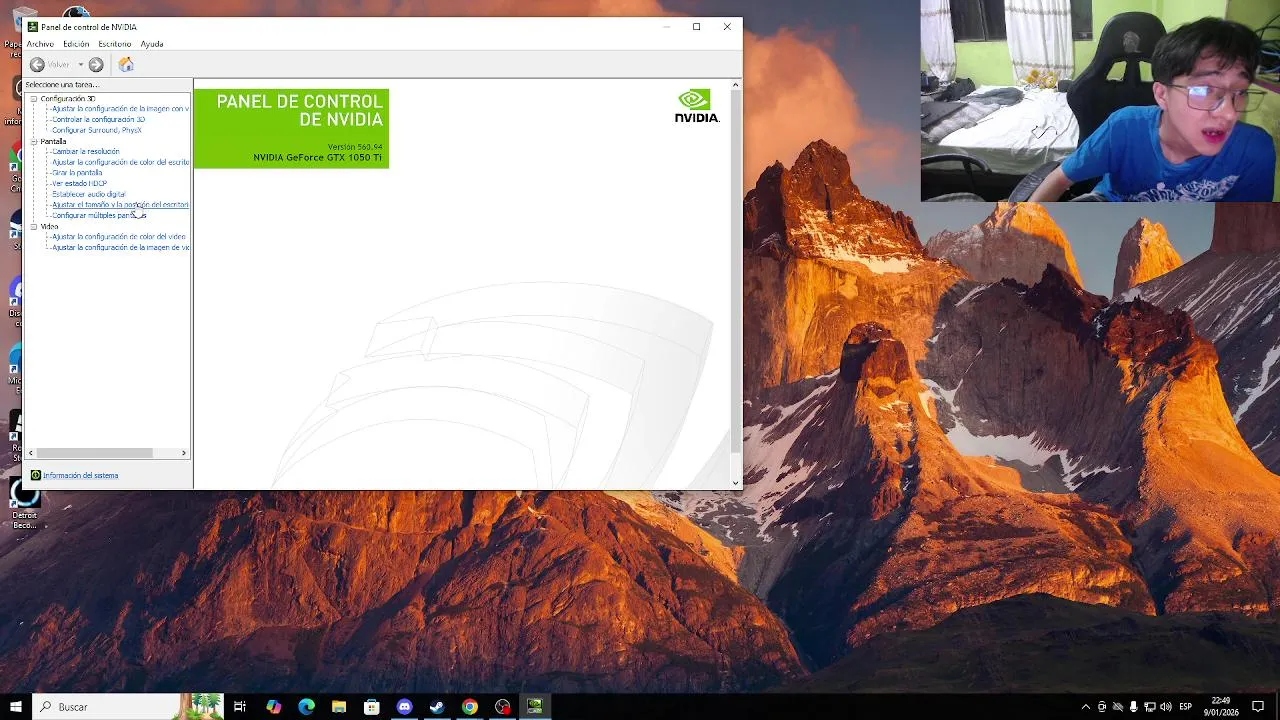Click the OneDrive tray icon

tap(1118, 707)
